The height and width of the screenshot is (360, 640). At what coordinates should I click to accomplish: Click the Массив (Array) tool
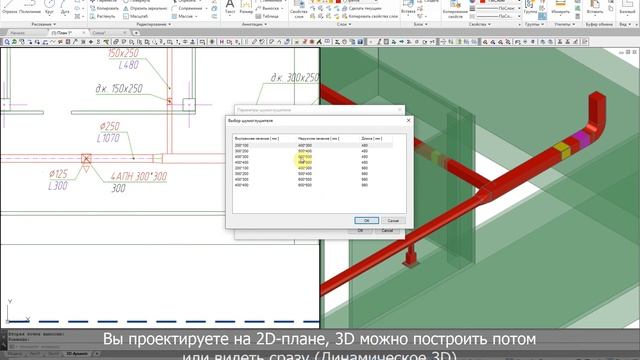click(x=182, y=16)
